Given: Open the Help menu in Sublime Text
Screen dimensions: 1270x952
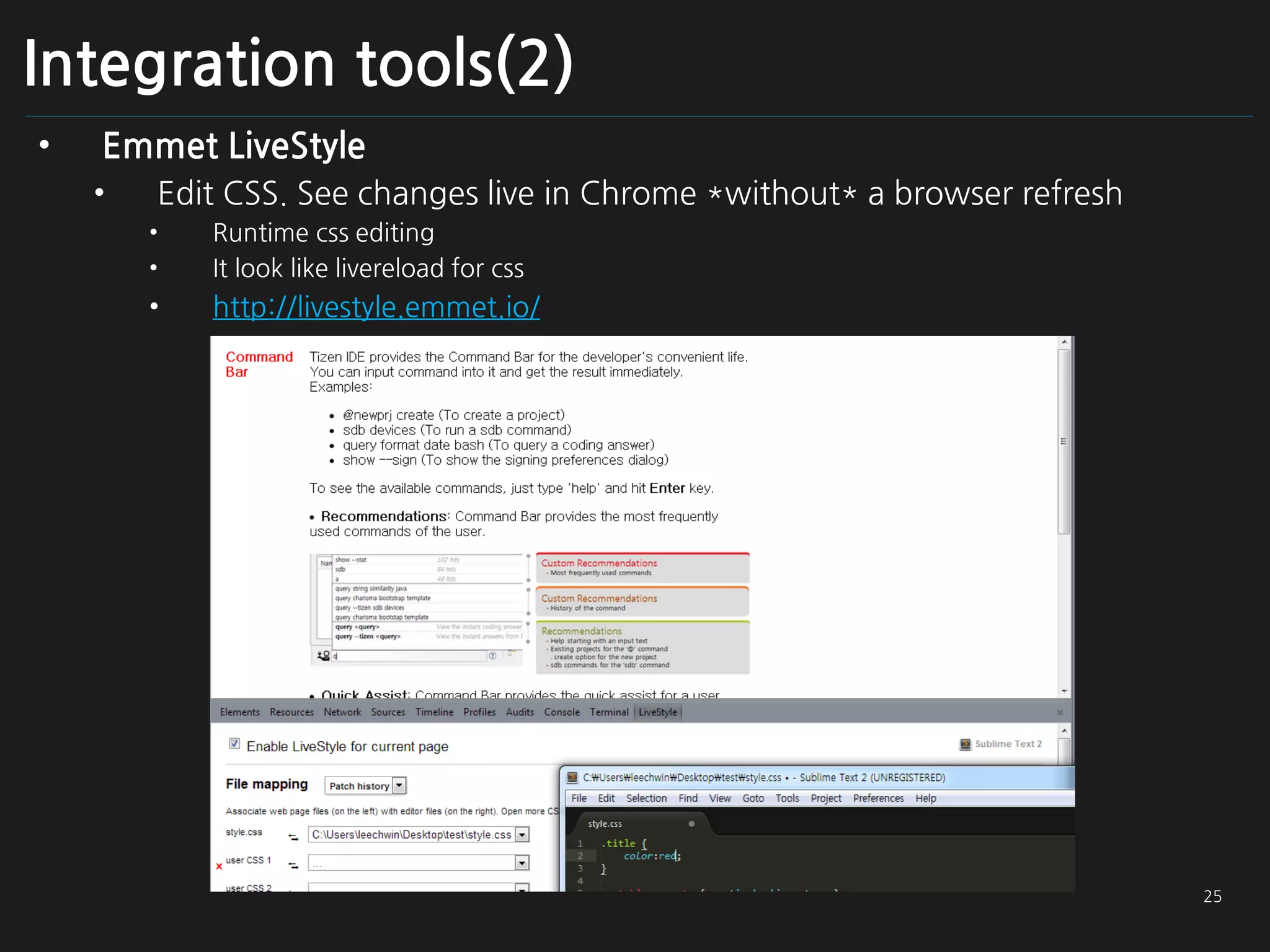Looking at the screenshot, I should (x=926, y=798).
